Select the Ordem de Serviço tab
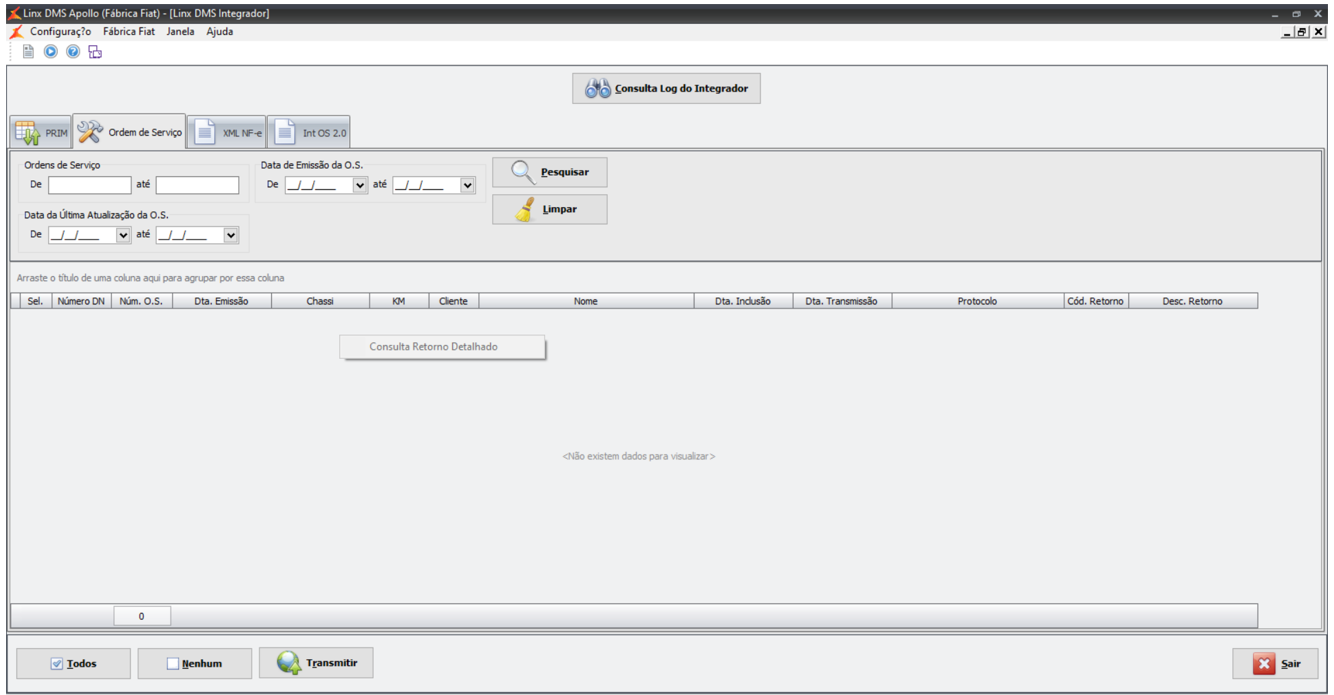Screen dimensions: 1334x695 130,131
